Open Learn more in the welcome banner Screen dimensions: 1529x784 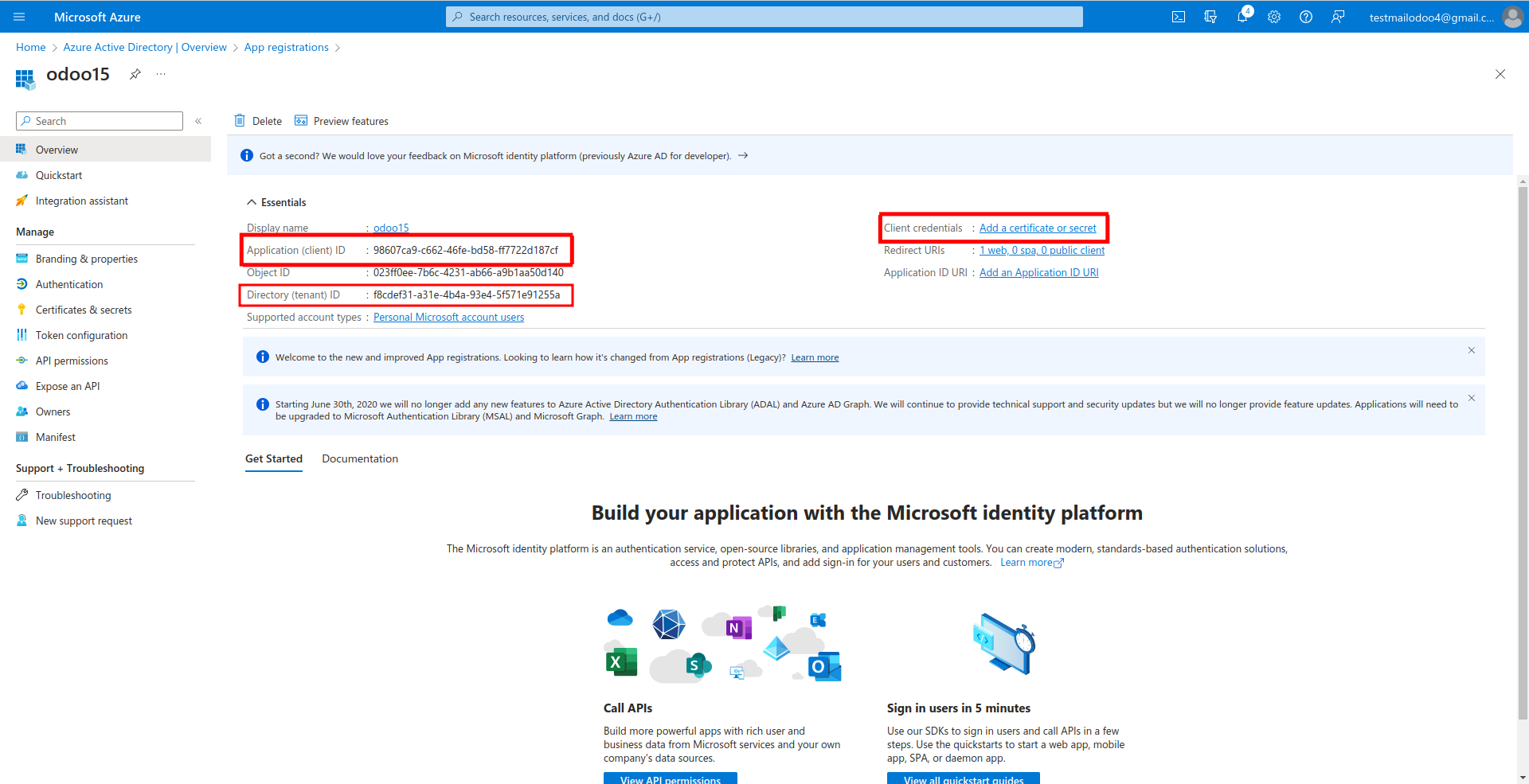tap(815, 357)
